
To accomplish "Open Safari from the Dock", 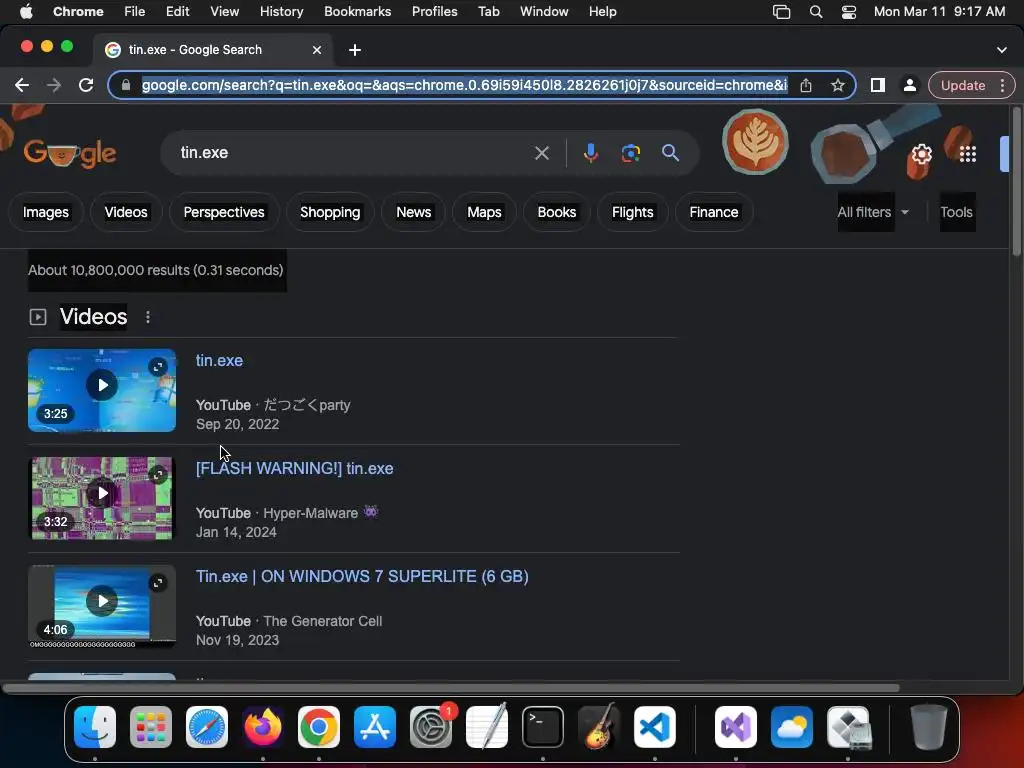I will (207, 727).
